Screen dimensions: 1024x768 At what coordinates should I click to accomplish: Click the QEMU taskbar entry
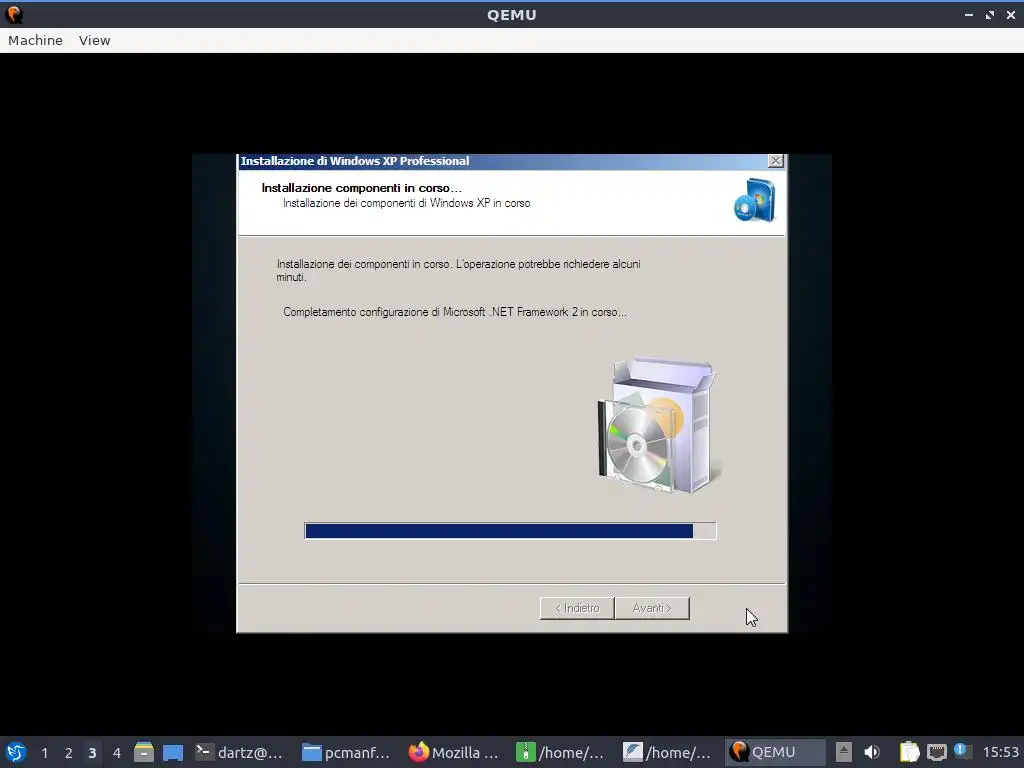775,752
